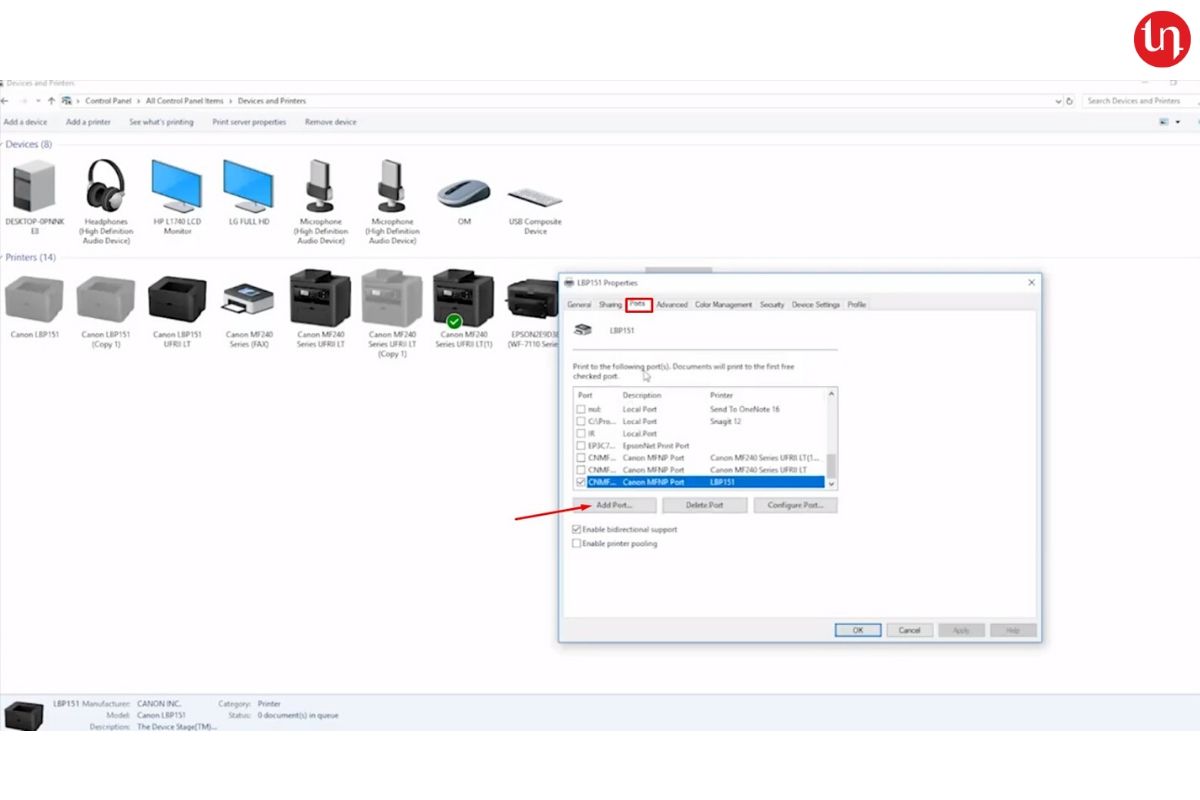Open the Profile tab
1200x800 pixels.
coord(857,305)
